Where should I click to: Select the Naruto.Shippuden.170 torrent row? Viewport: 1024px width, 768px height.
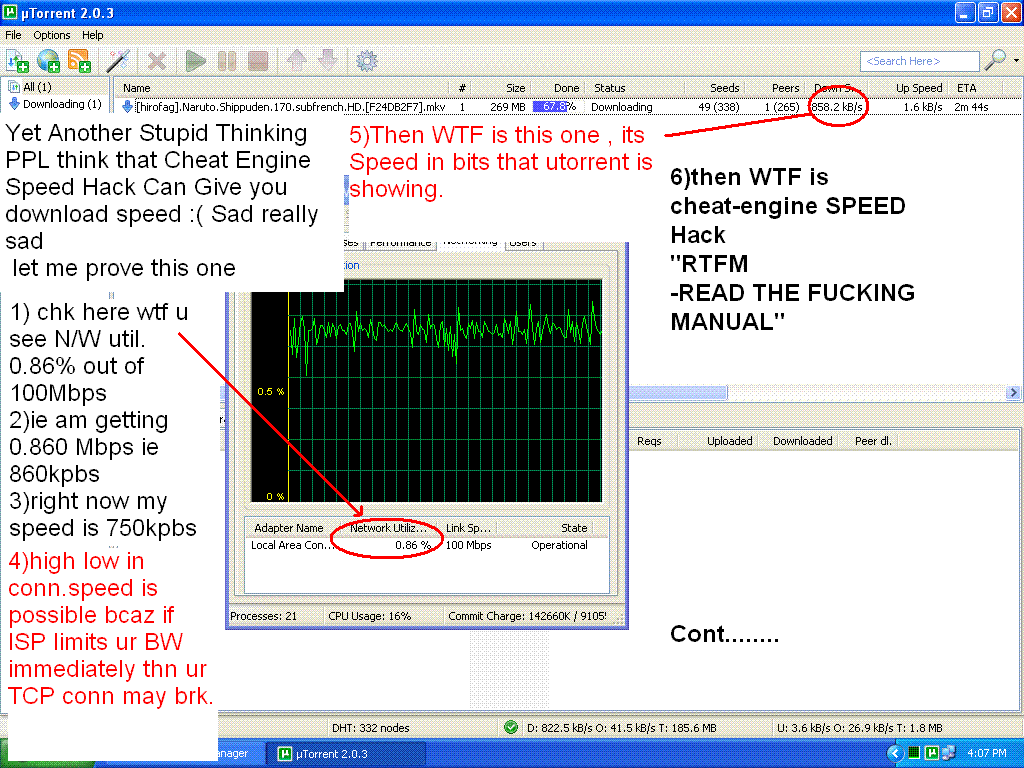tap(568, 106)
